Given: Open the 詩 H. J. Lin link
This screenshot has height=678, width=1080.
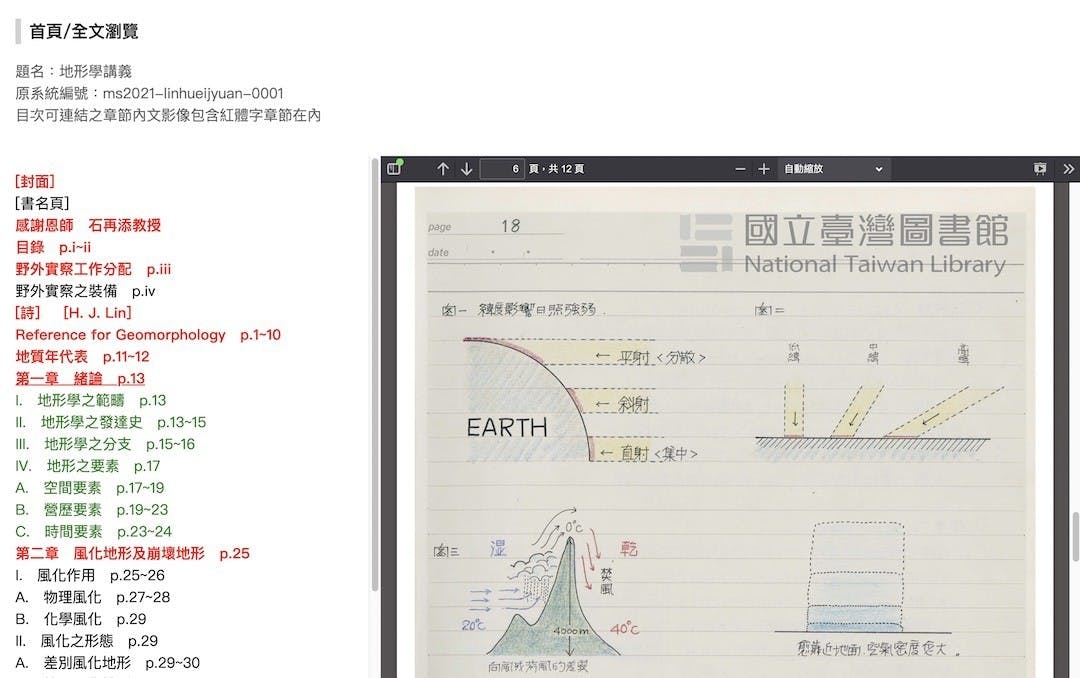Looking at the screenshot, I should pyautogui.click(x=73, y=313).
